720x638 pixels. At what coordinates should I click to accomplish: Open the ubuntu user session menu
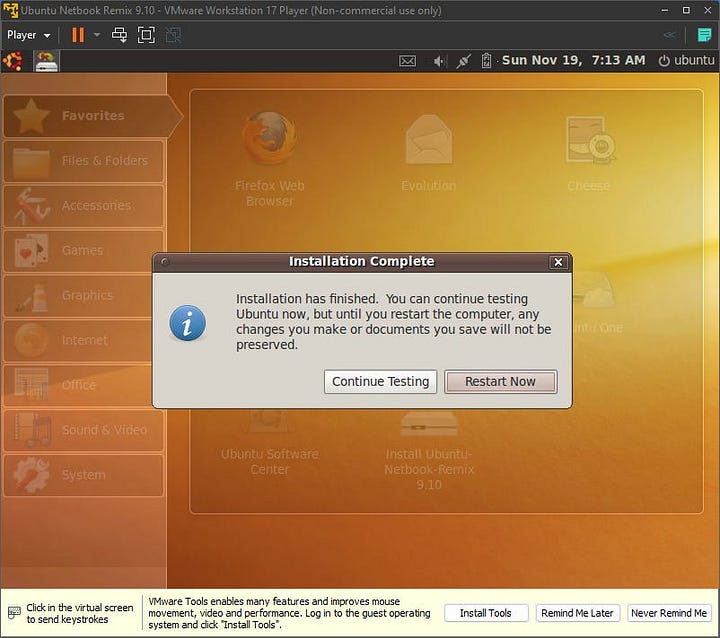point(686,60)
